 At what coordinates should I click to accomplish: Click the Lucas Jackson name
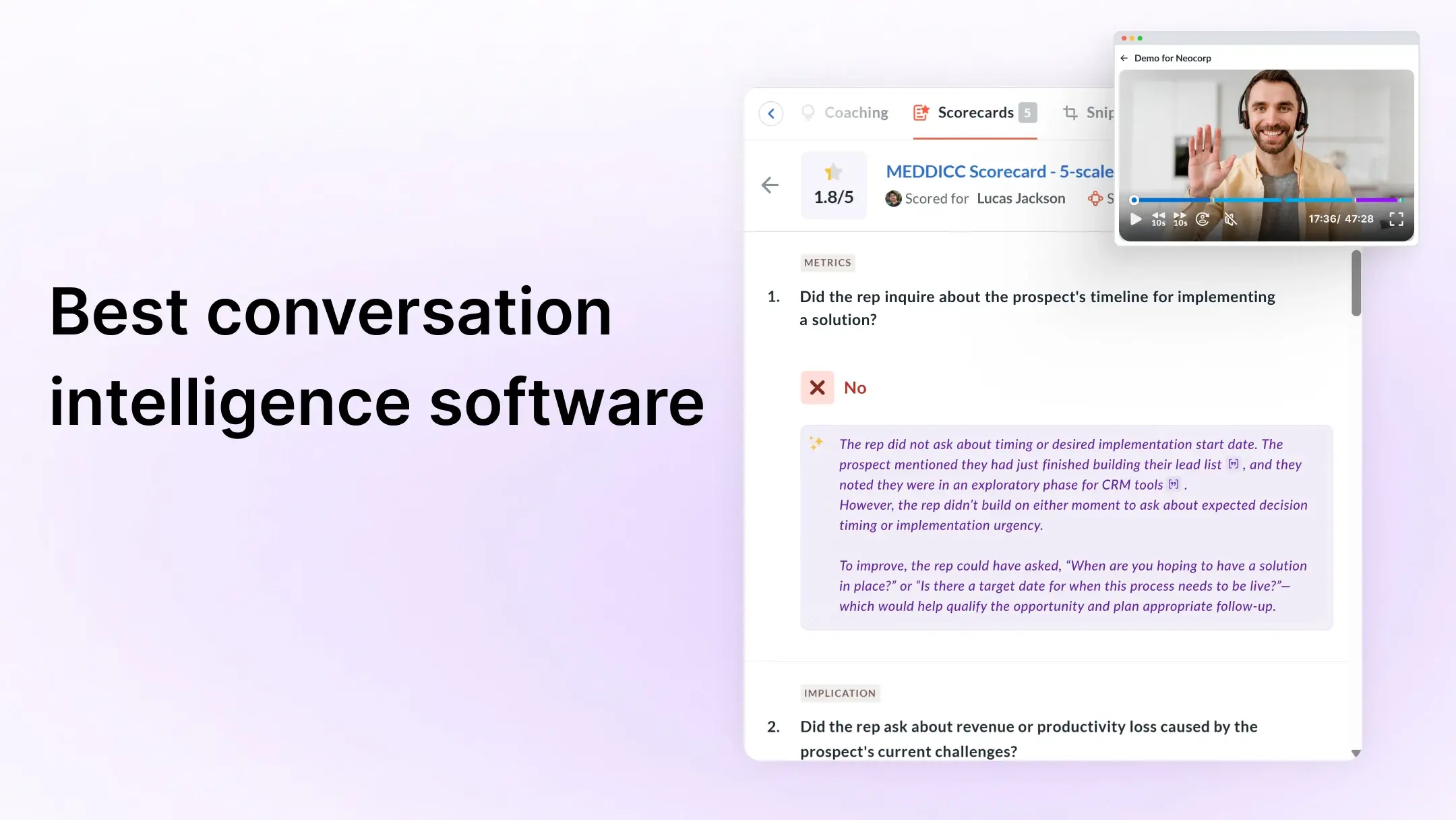click(x=1021, y=198)
